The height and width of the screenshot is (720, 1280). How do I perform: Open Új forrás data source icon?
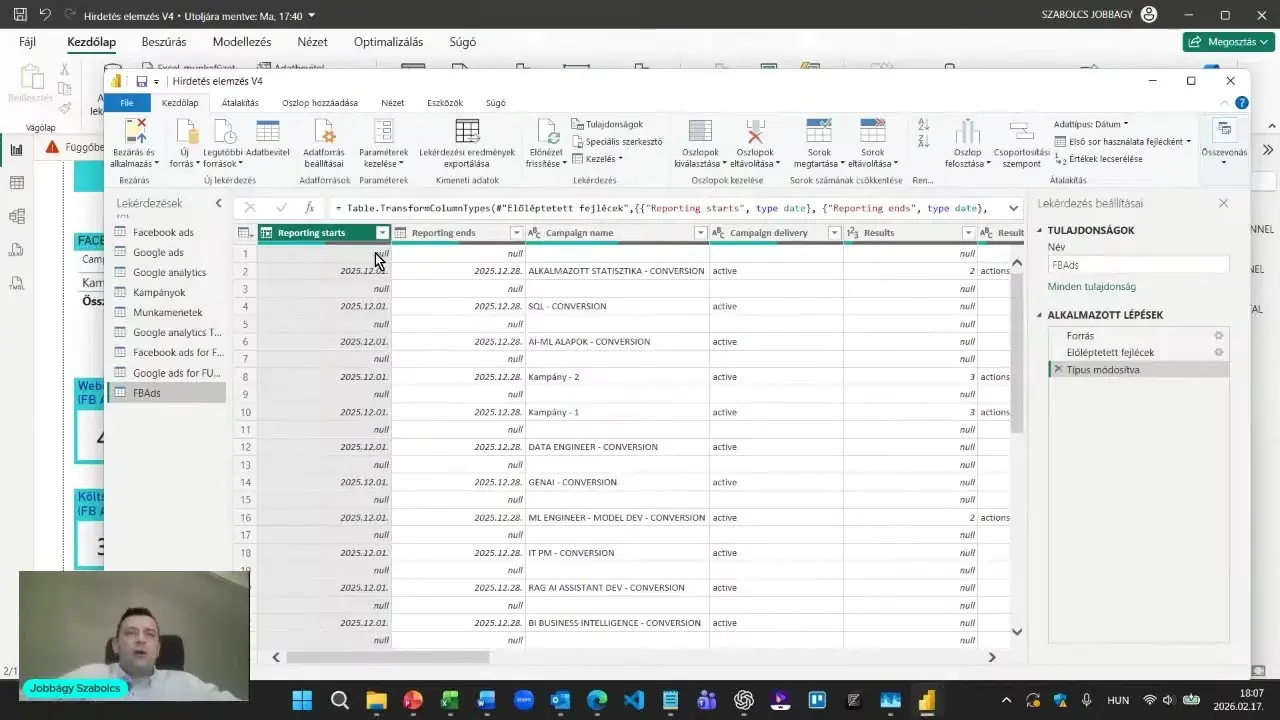tap(187, 132)
